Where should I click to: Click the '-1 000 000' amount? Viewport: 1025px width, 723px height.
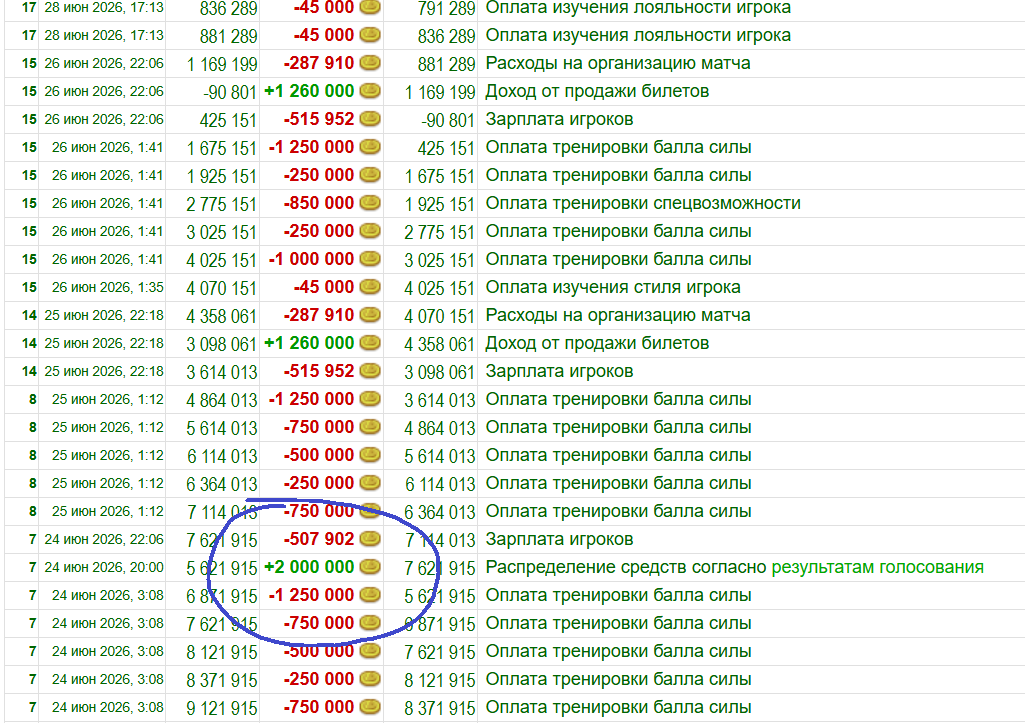311,259
